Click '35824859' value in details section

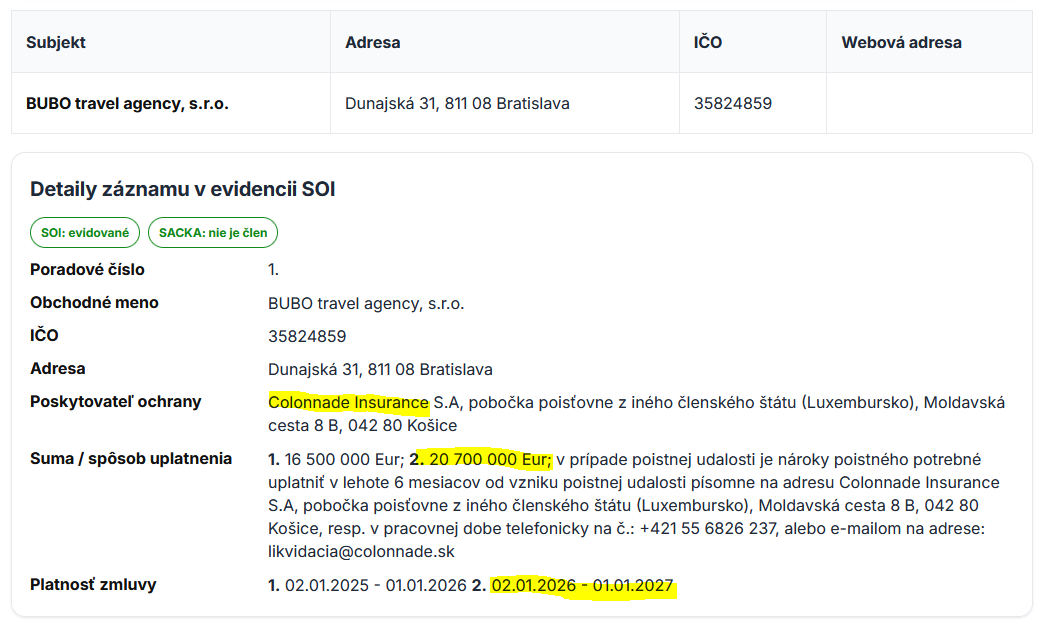click(307, 336)
